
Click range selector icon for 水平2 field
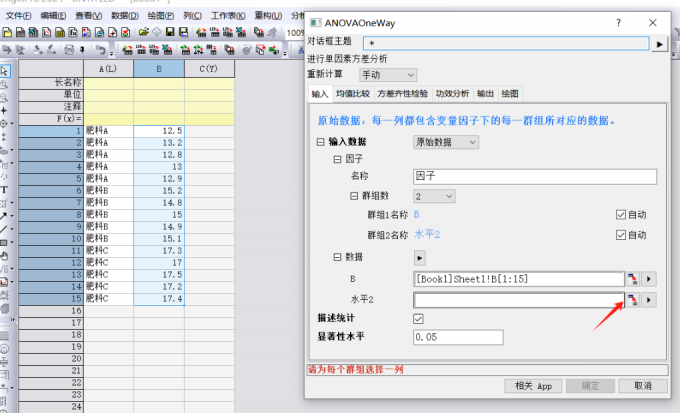point(632,300)
